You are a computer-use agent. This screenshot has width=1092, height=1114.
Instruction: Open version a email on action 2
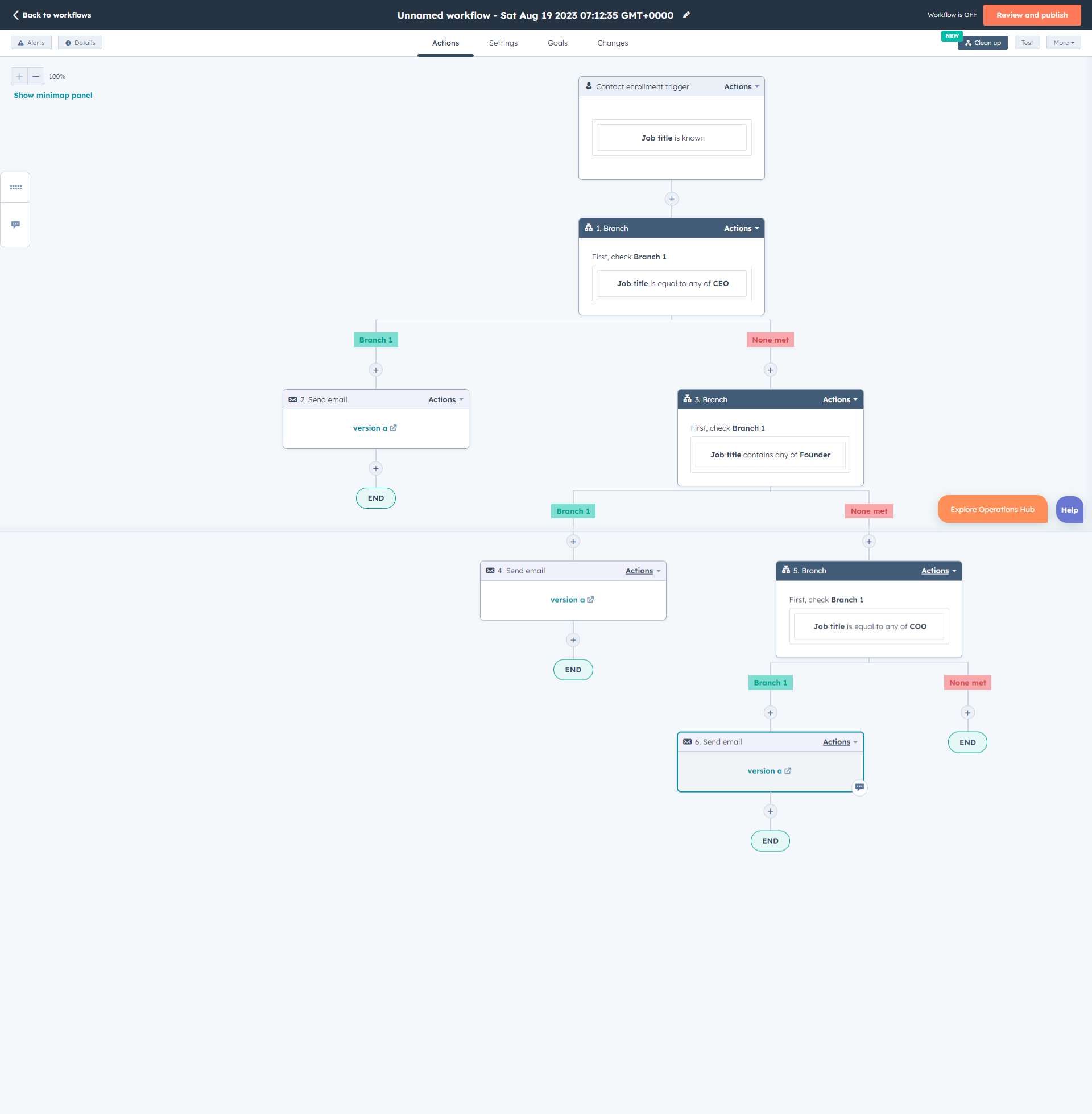371,428
